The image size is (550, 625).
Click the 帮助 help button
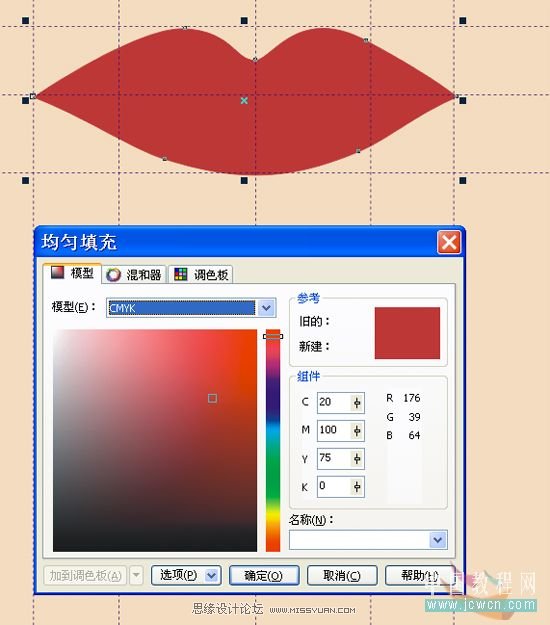coord(420,575)
